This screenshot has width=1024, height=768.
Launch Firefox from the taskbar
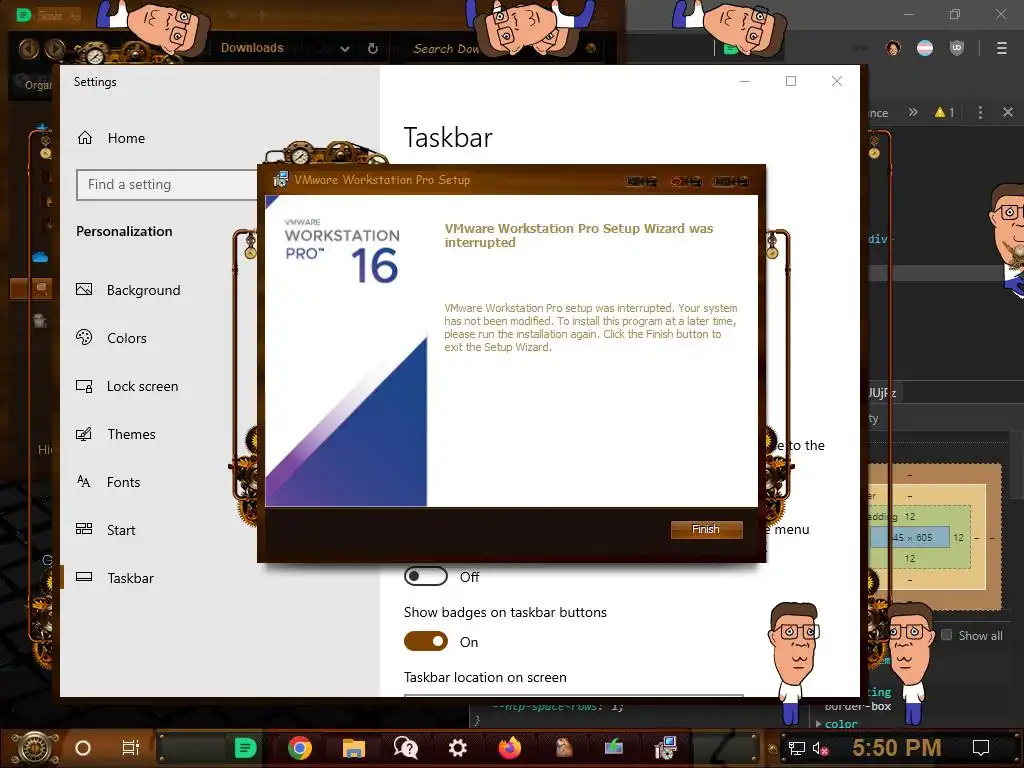(510, 748)
